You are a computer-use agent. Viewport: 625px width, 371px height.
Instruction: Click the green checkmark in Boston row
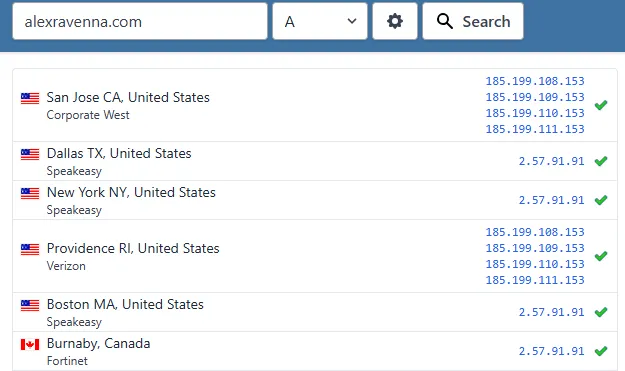point(601,312)
